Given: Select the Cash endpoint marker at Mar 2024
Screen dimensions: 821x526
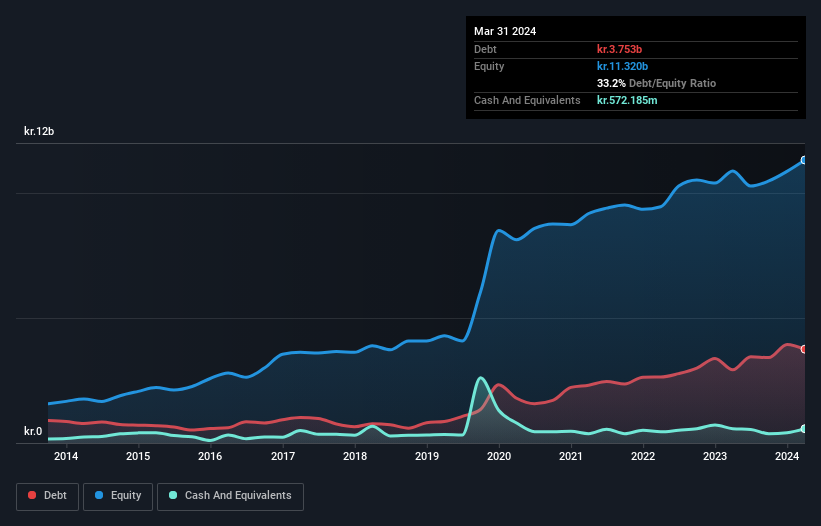Looking at the screenshot, I should pyautogui.click(x=804, y=429).
